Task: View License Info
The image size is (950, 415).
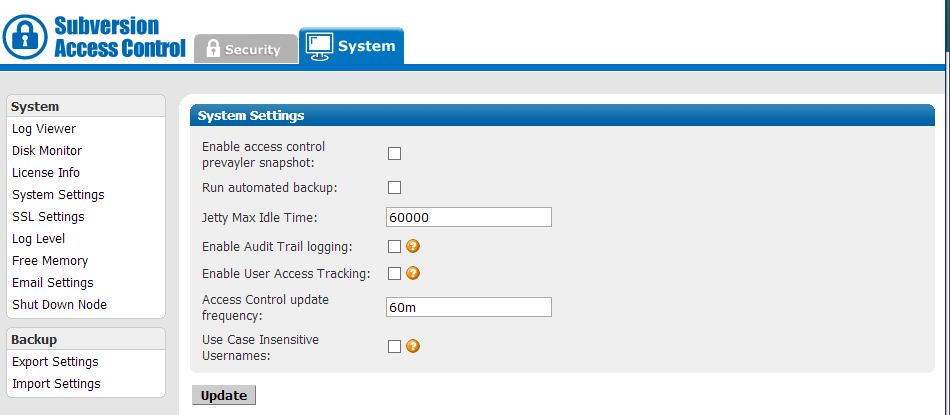Action: pos(46,173)
